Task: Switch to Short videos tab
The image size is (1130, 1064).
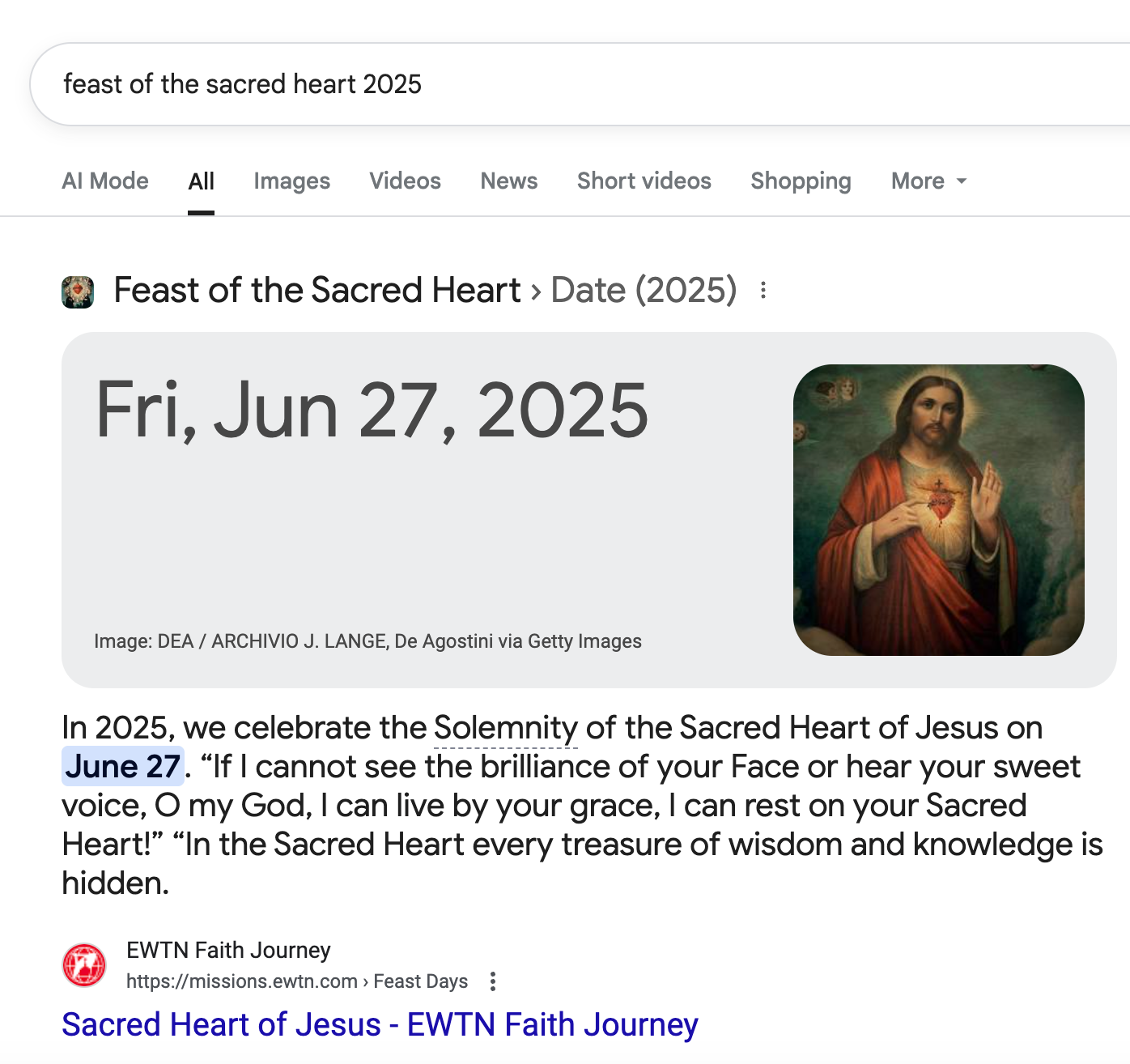Action: click(644, 181)
